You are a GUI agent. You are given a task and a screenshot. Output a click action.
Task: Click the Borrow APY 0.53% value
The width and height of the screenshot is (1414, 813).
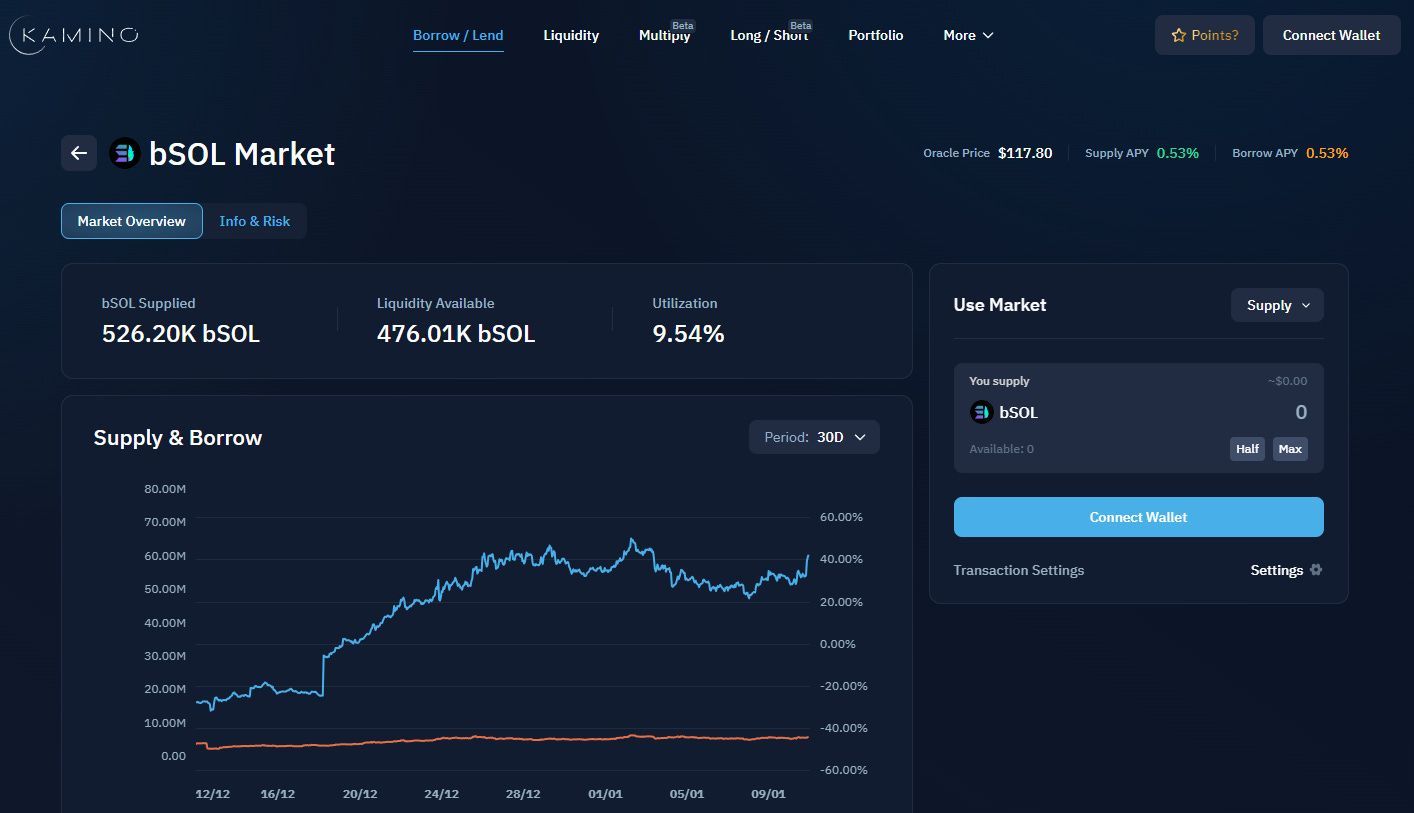[x=1327, y=153]
